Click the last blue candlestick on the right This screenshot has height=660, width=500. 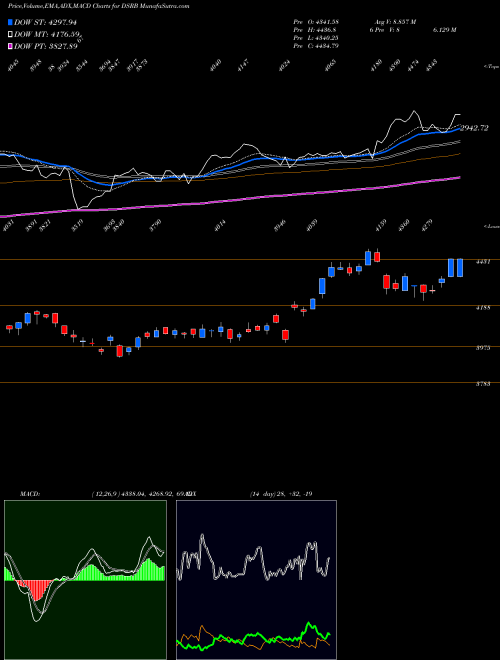coord(460,268)
